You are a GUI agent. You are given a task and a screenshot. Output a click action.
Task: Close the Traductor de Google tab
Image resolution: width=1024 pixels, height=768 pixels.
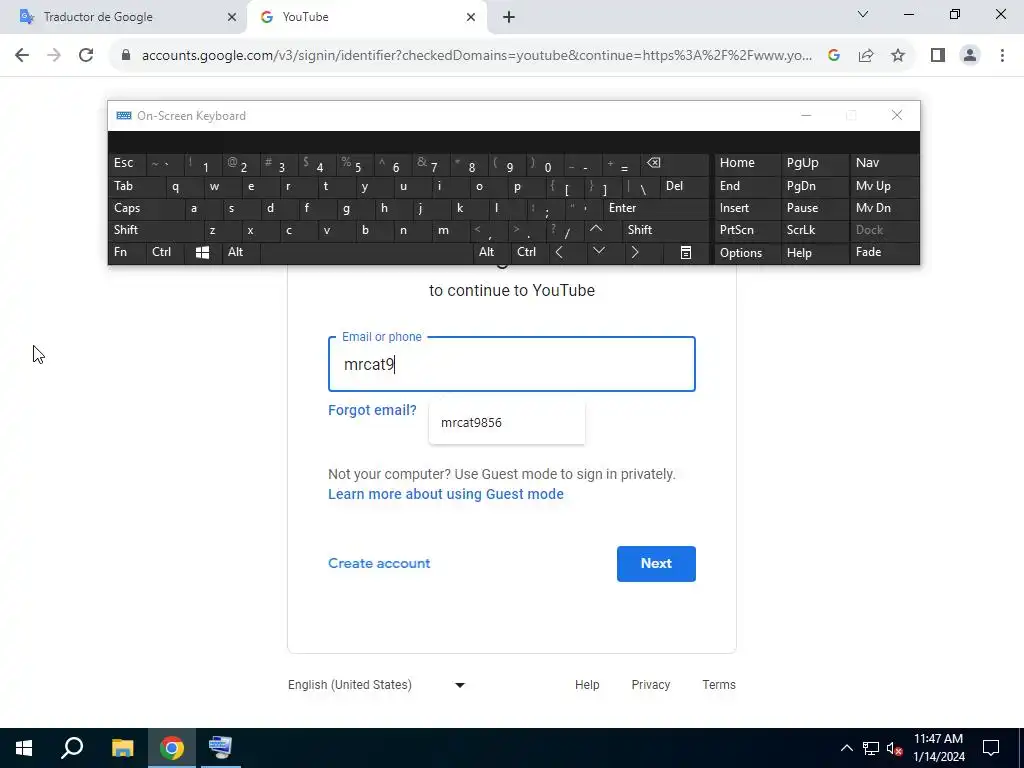(232, 17)
